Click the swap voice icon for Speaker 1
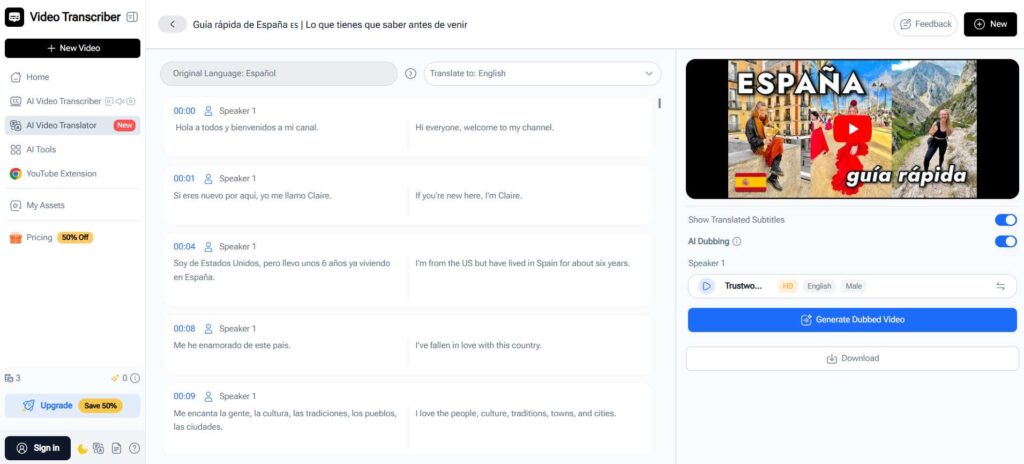1024x464 pixels. point(1000,286)
